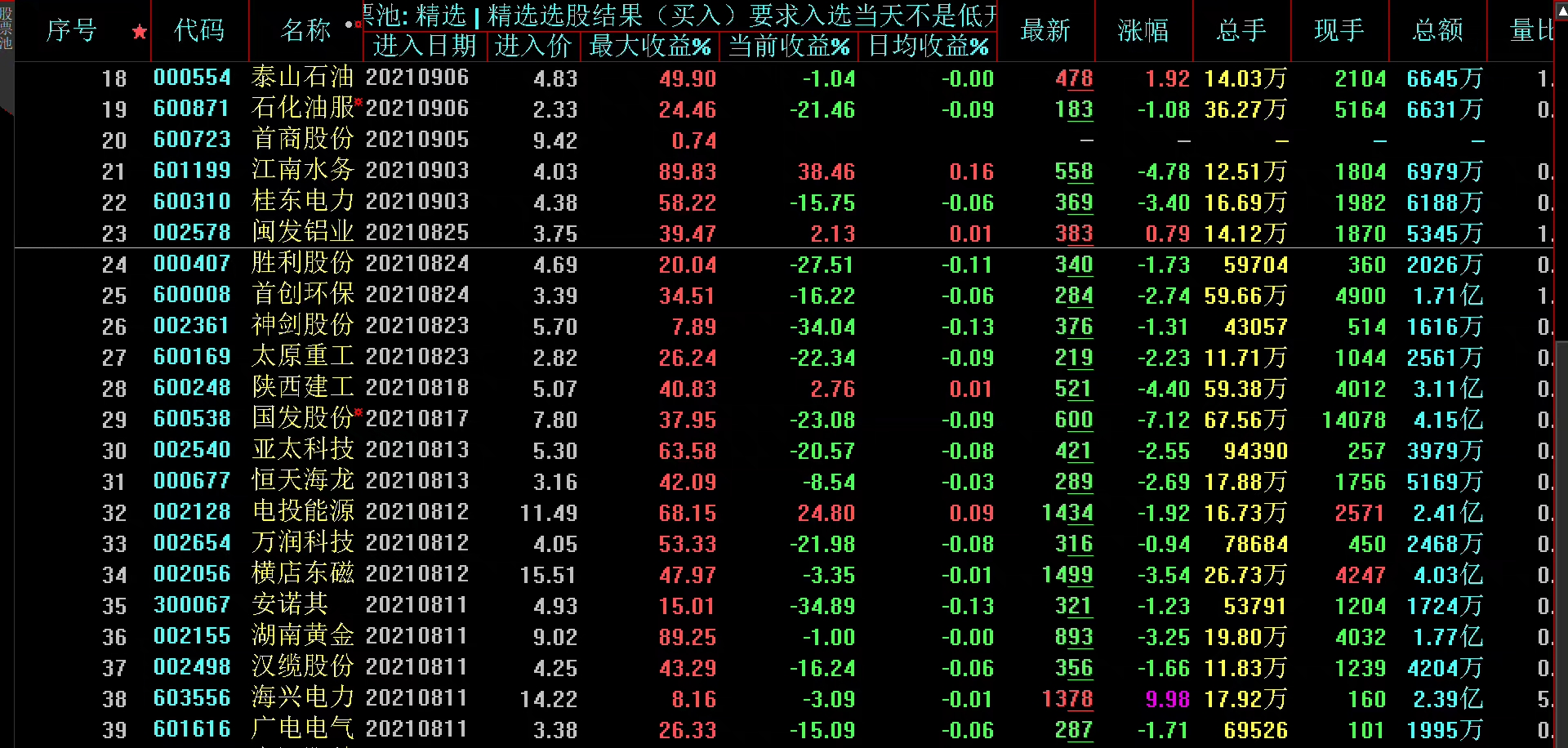Click stock code 300067
Image resolution: width=1568 pixels, height=748 pixels.
pos(192,605)
